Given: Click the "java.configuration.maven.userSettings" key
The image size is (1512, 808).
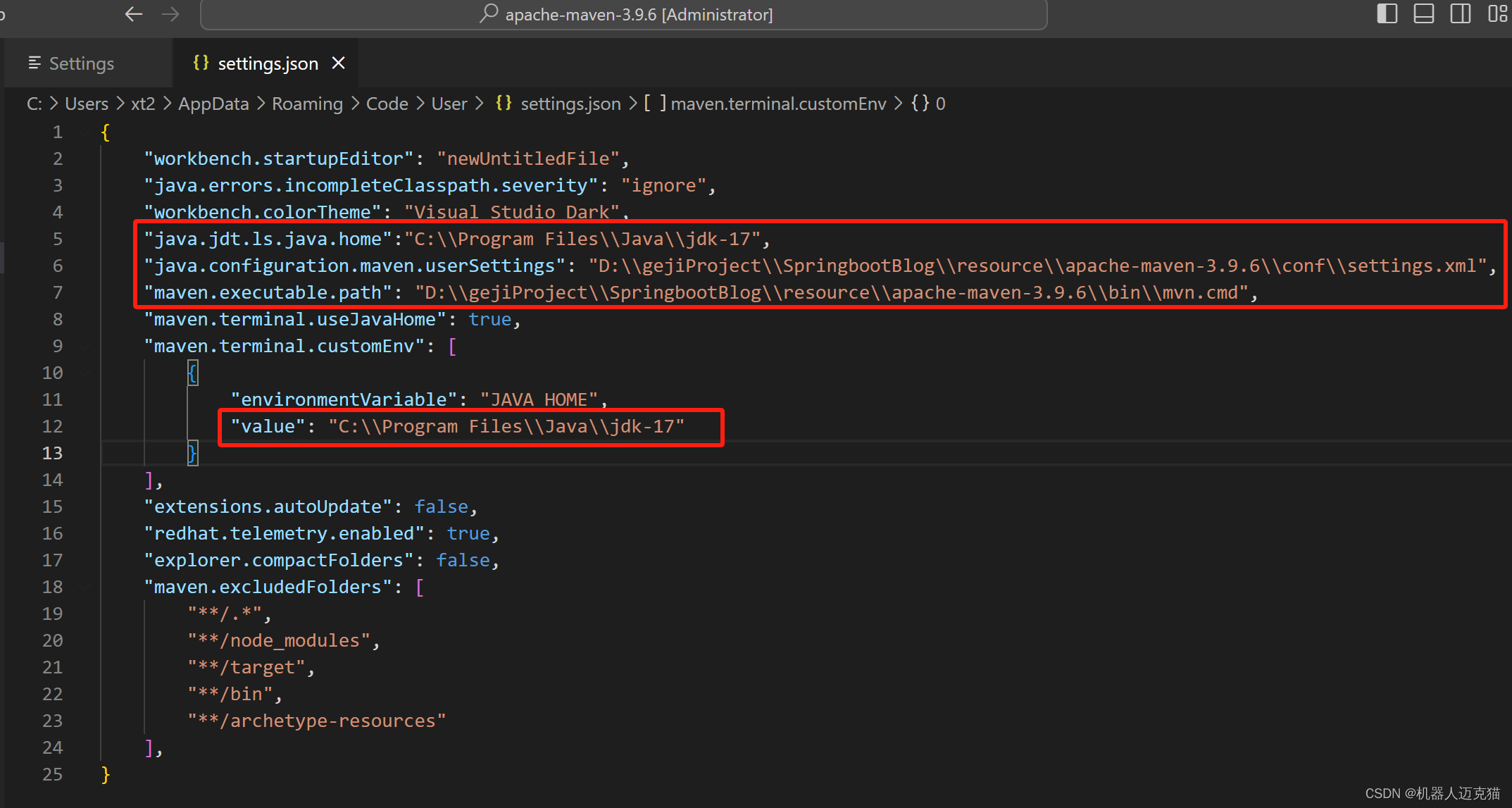Looking at the screenshot, I should 355,266.
